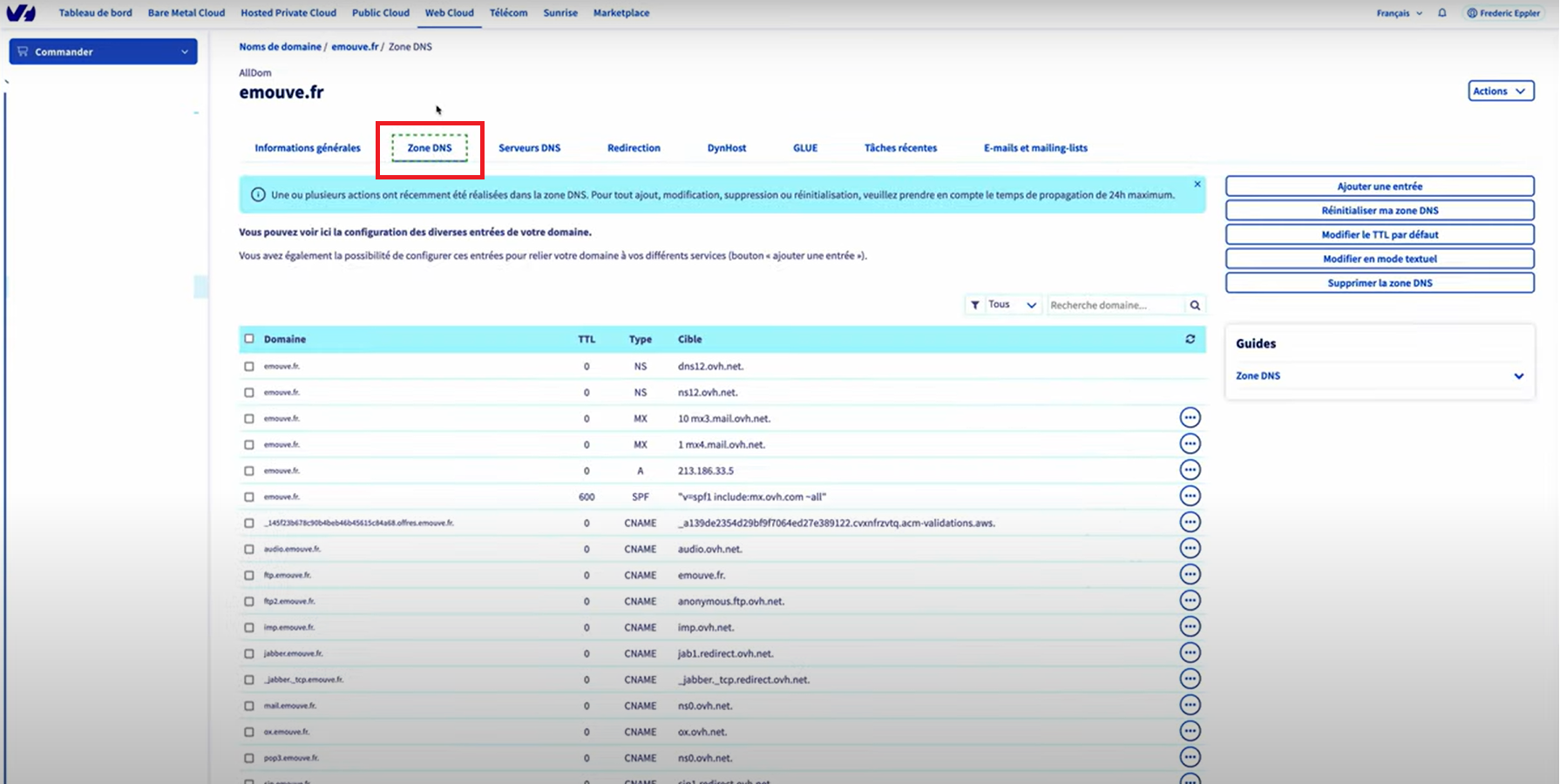Image resolution: width=1560 pixels, height=784 pixels.
Task: Check the box for dns12.ovh.net NS row
Action: coord(249,367)
